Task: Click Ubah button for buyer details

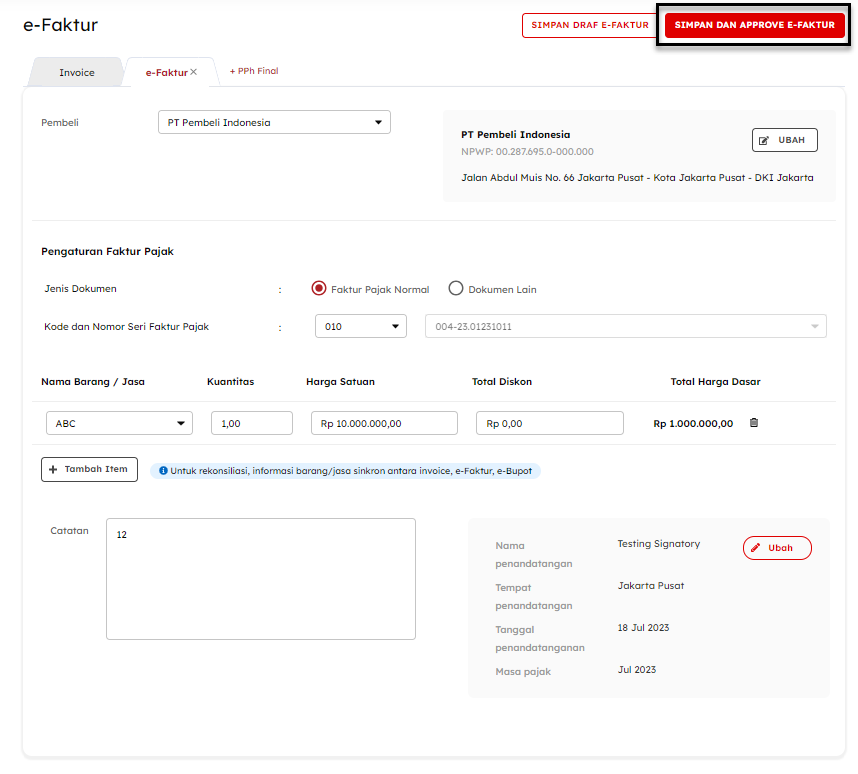Action: [x=784, y=140]
